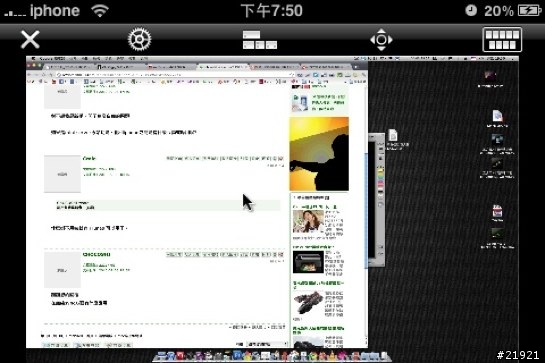Tap the four-arrow pan control icon

[381, 40]
